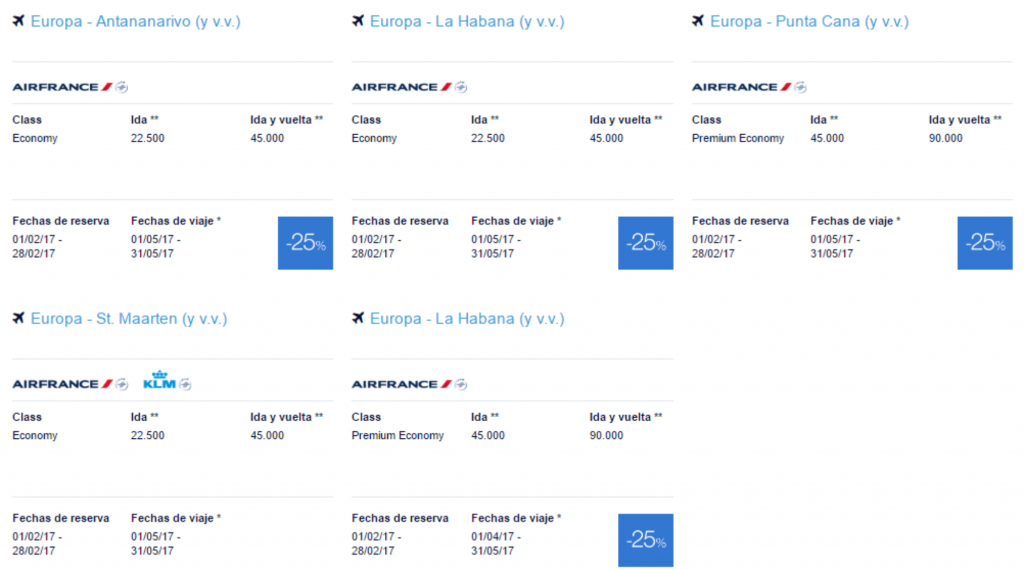
Task: Click the Air France logo in Antananarivo offer
Action: click(63, 87)
